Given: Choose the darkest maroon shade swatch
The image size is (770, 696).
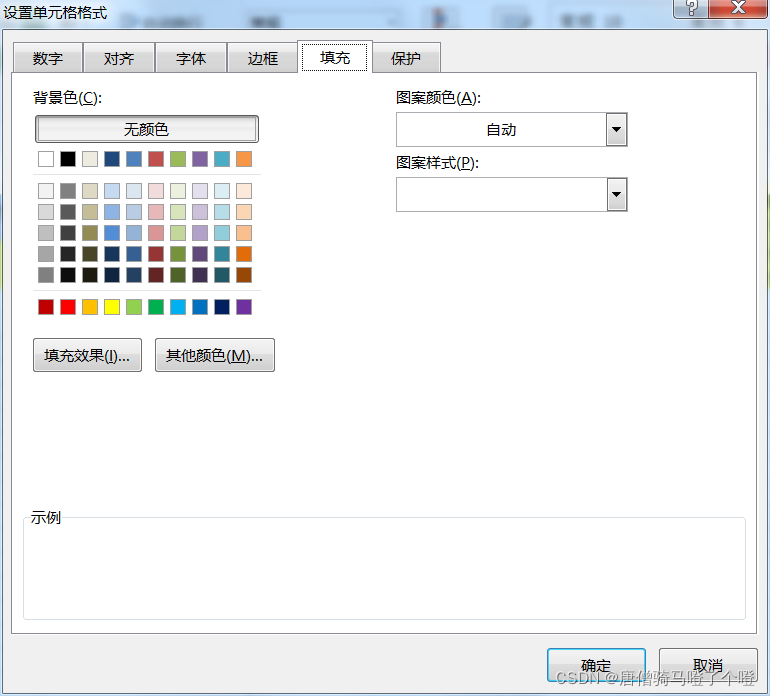Looking at the screenshot, I should click(x=156, y=275).
